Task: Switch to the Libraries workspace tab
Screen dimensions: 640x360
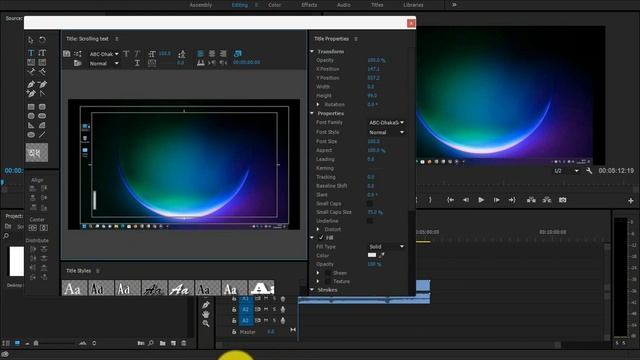Action: tap(413, 5)
